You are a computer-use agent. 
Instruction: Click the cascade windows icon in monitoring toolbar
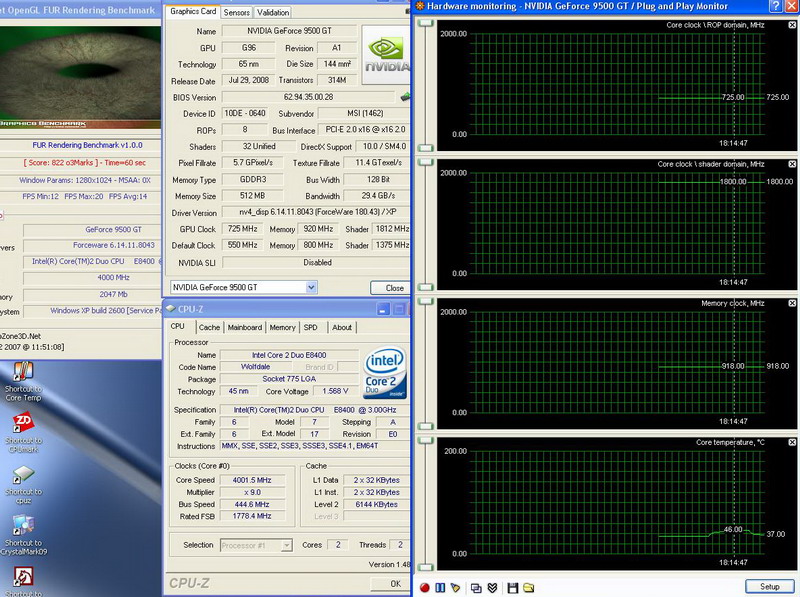(x=476, y=588)
